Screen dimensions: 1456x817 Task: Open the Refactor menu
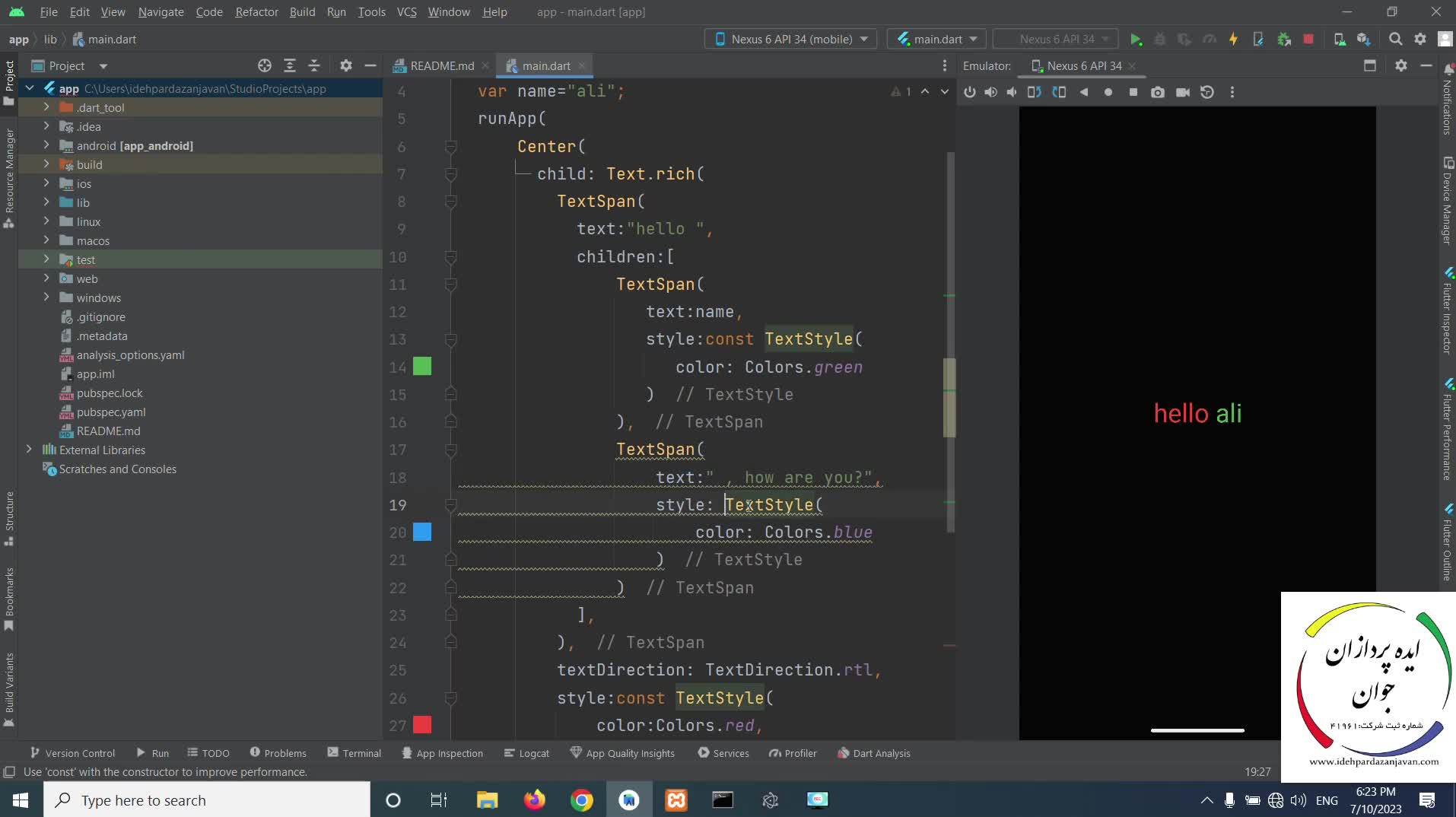256,12
